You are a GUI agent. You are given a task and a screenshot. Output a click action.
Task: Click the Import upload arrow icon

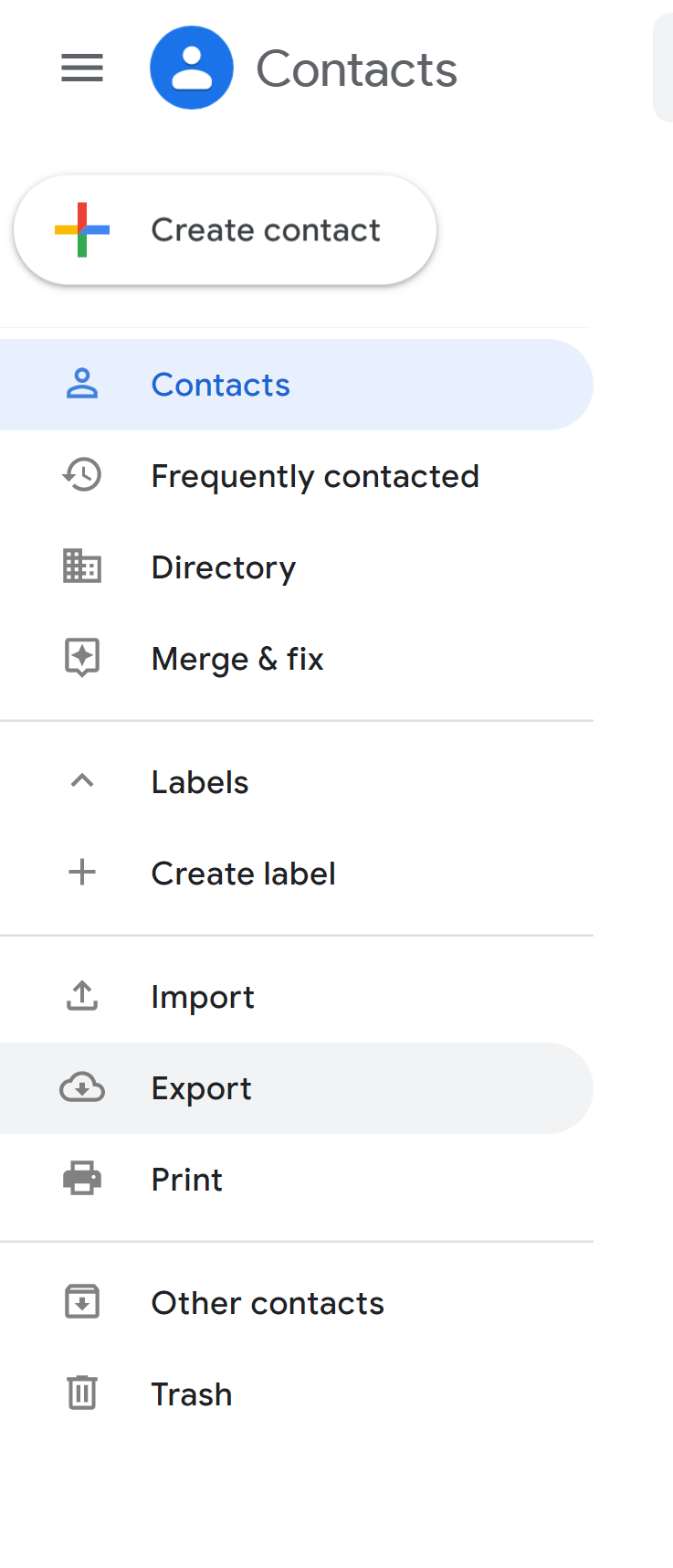tap(82, 996)
